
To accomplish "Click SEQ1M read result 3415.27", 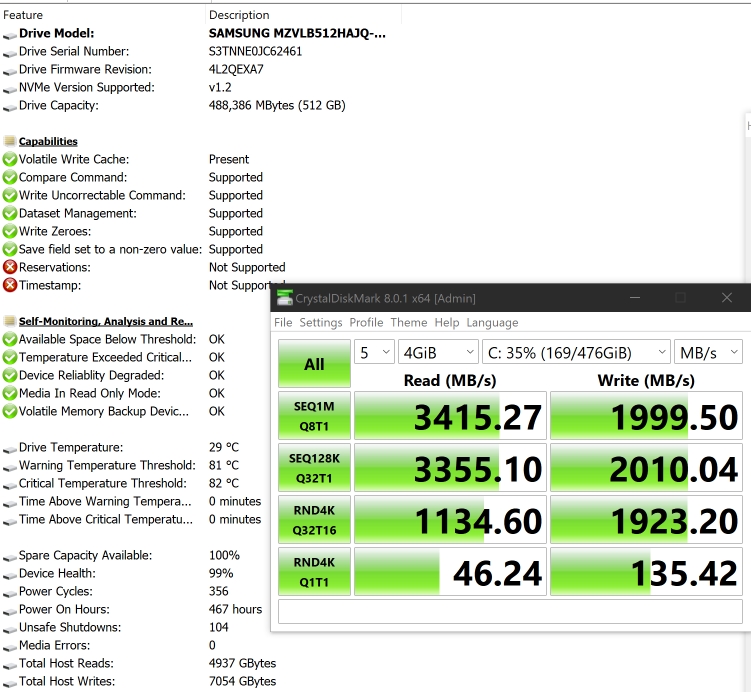I will pyautogui.click(x=450, y=416).
